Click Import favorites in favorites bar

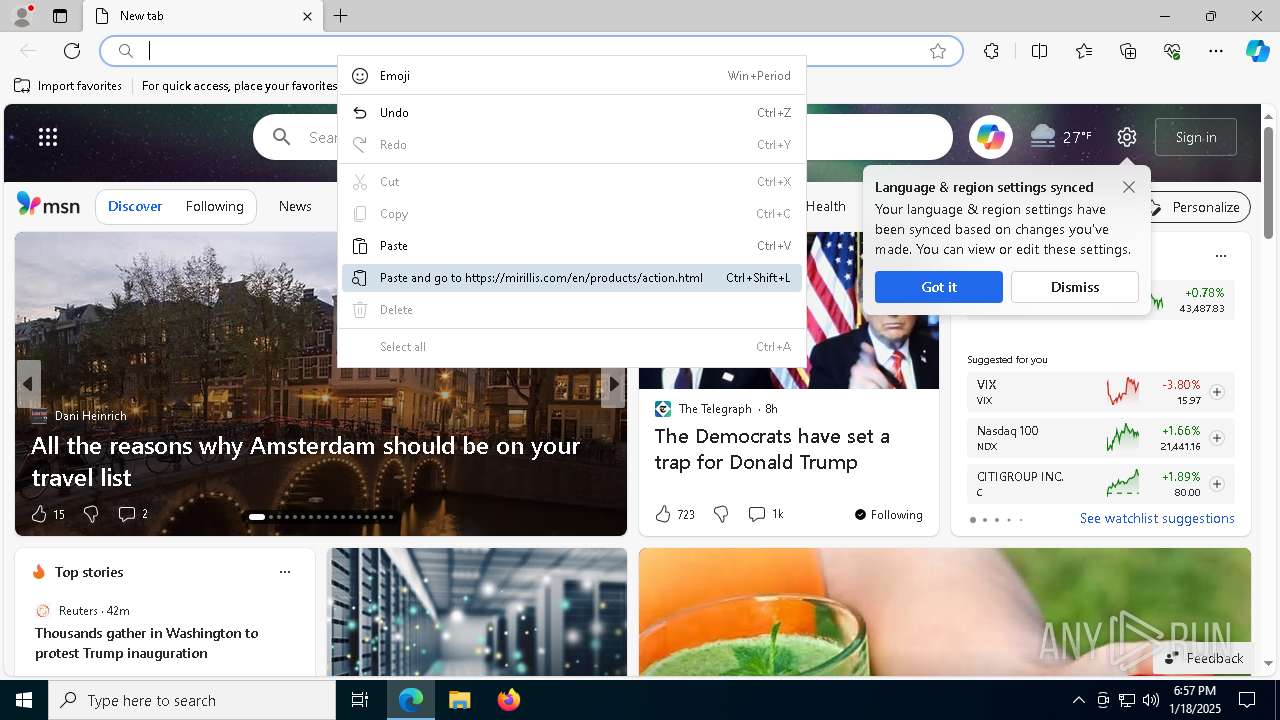tap(68, 86)
